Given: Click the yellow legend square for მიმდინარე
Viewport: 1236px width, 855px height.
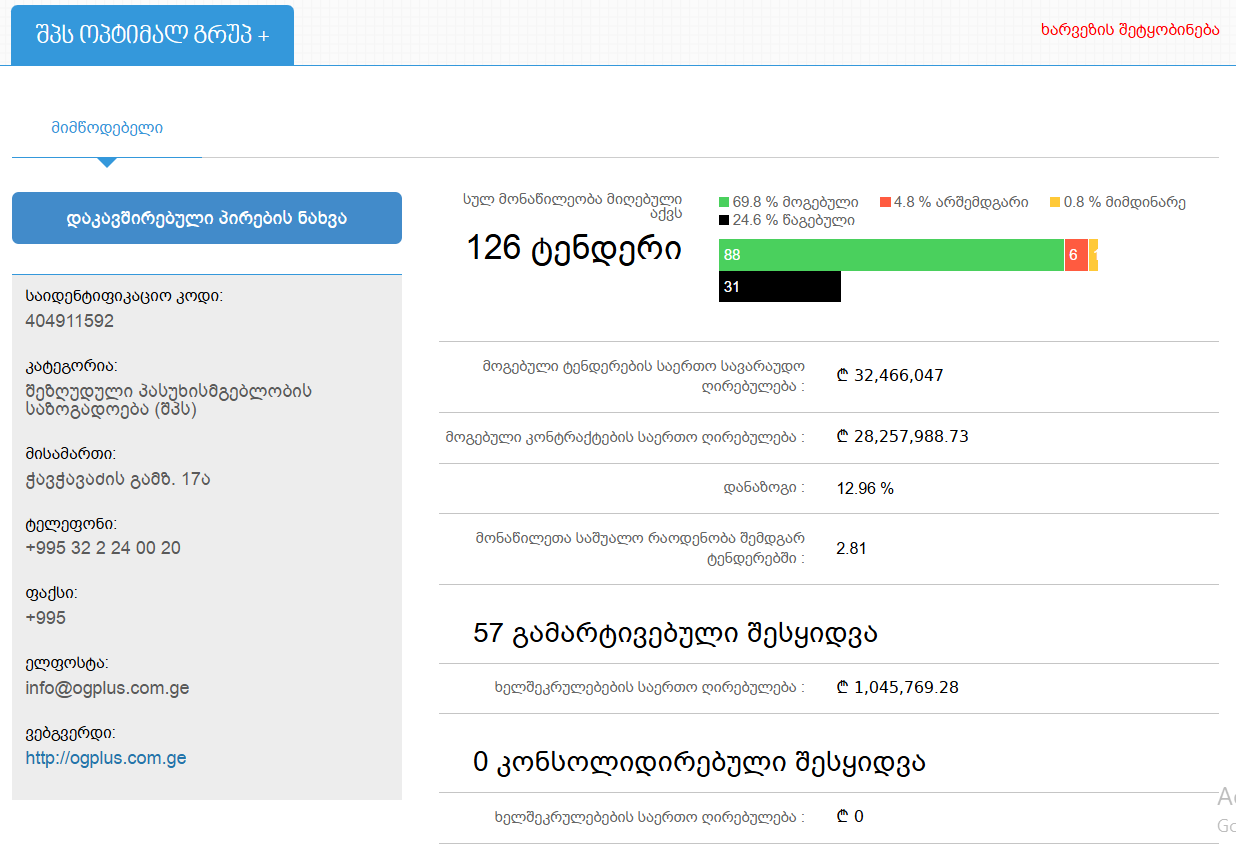Looking at the screenshot, I should 1054,202.
